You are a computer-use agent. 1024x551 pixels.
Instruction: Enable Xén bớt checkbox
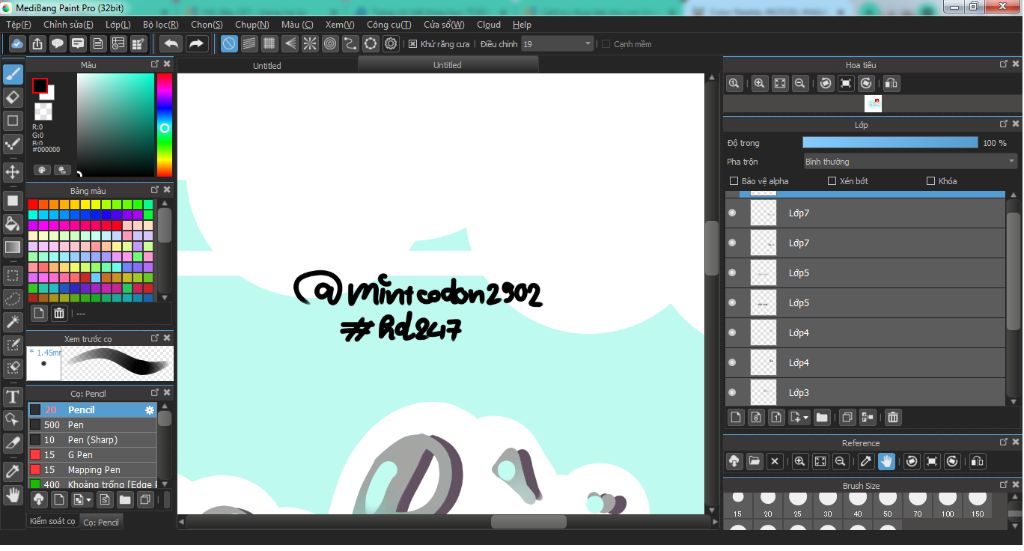point(832,181)
